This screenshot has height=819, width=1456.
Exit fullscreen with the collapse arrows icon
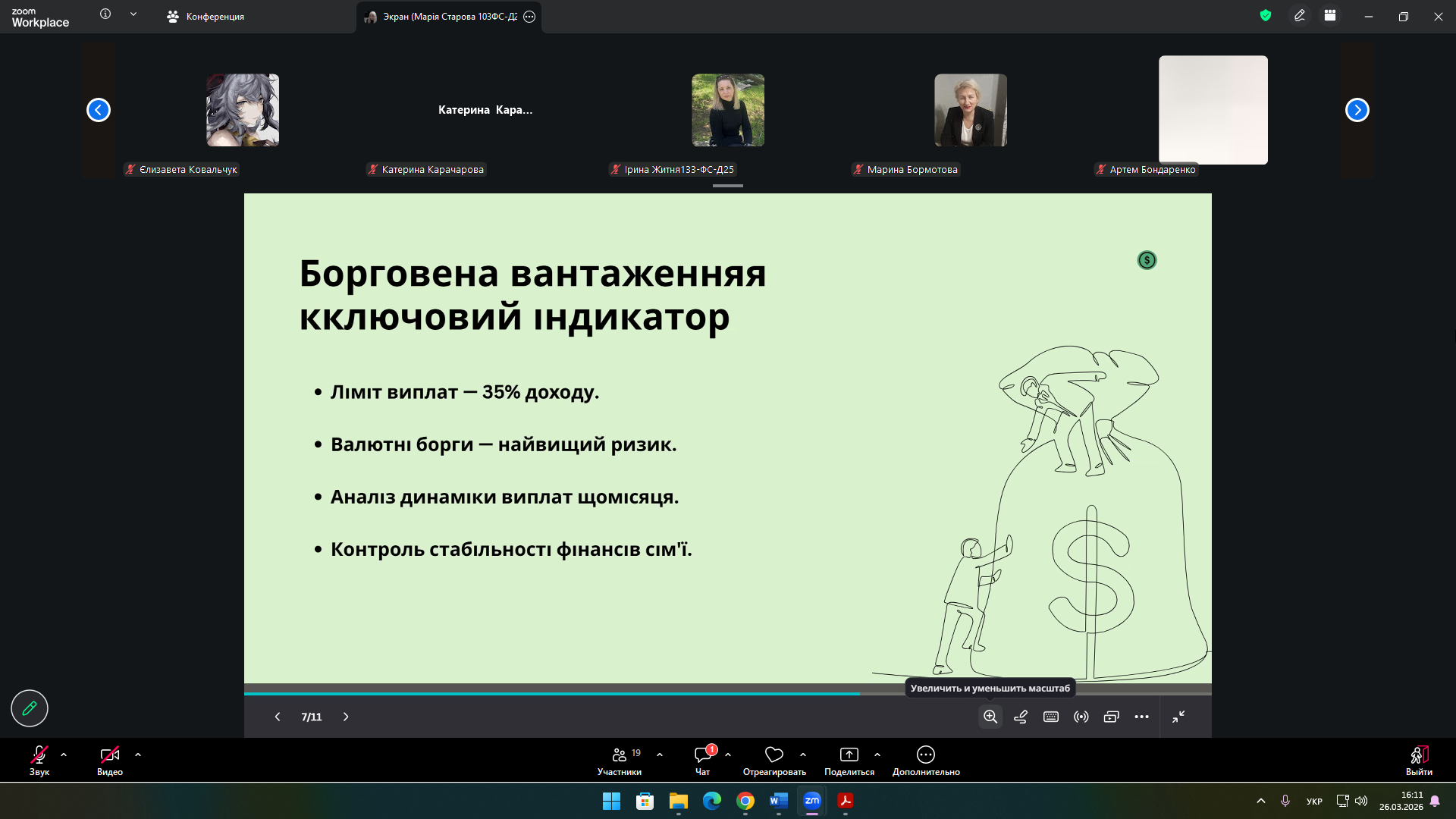(x=1178, y=717)
